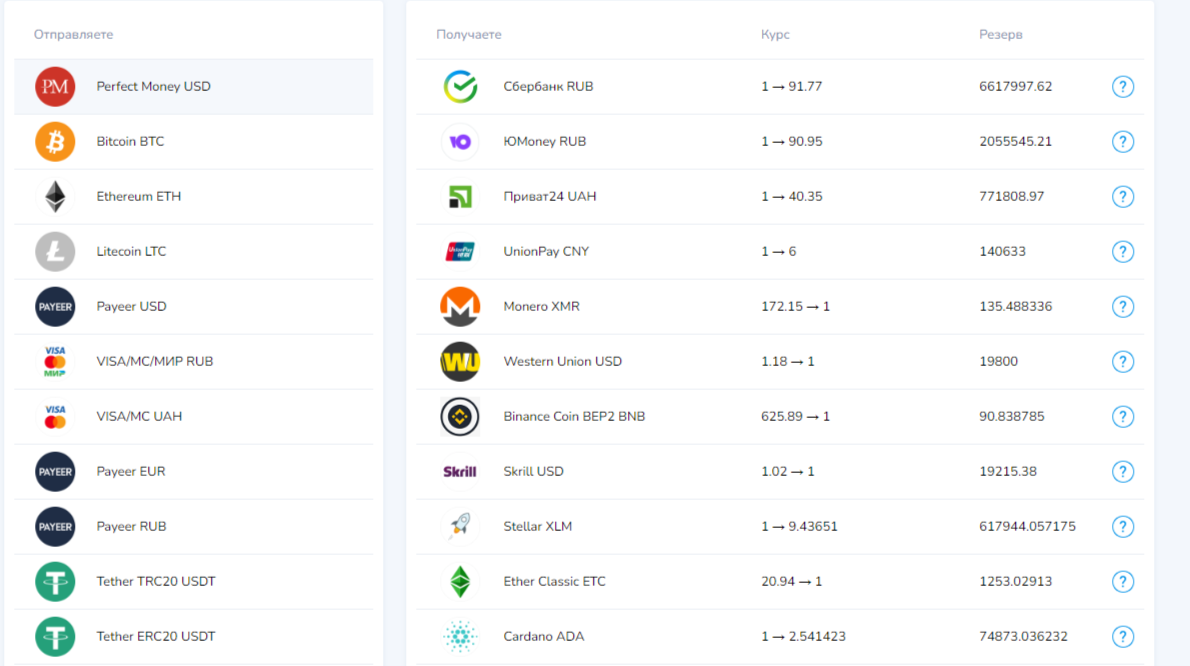Select the Litecoin LTC coin icon
Image resolution: width=1190 pixels, height=666 pixels.
coord(55,252)
